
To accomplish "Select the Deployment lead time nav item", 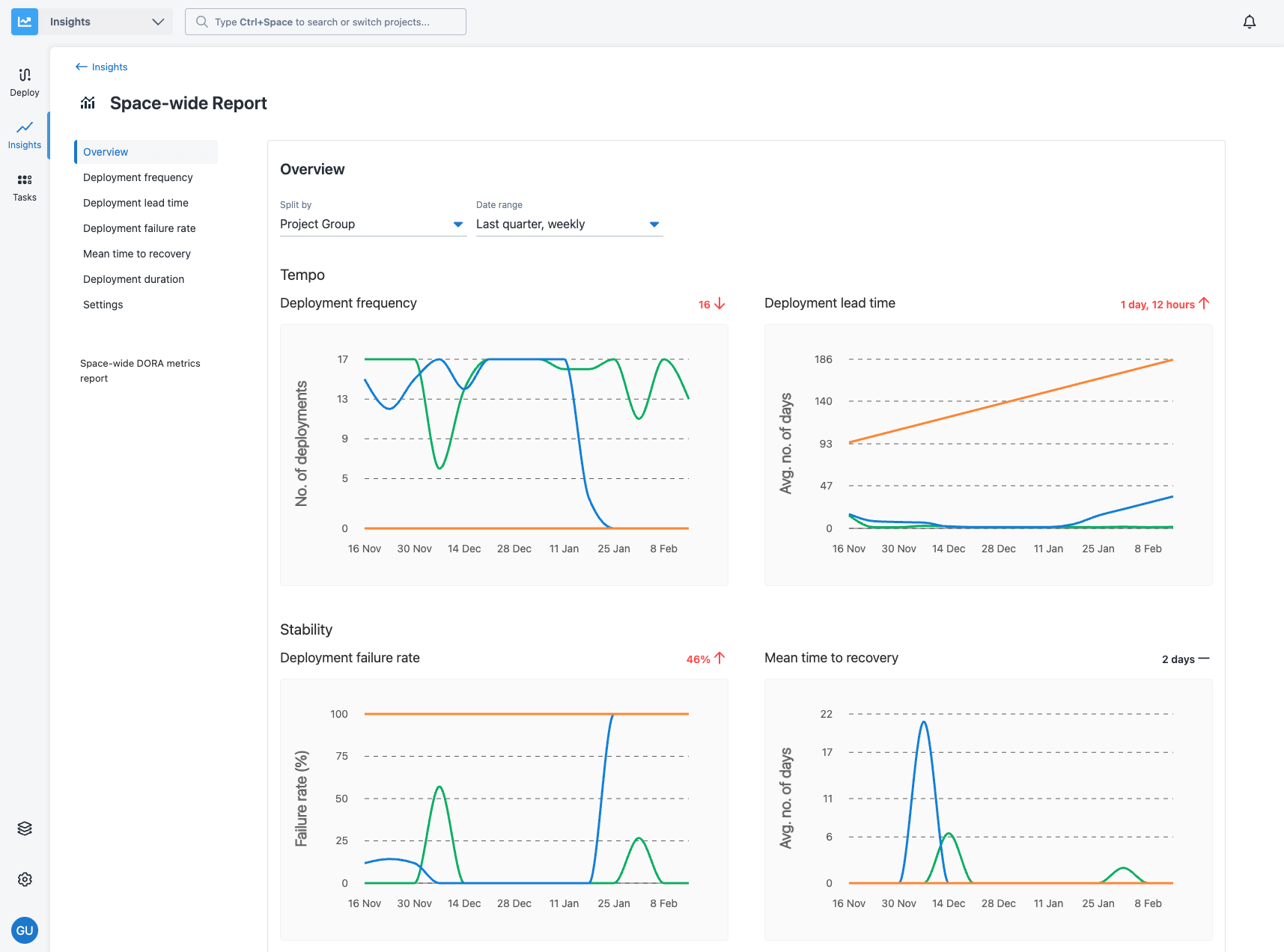I will [x=136, y=203].
